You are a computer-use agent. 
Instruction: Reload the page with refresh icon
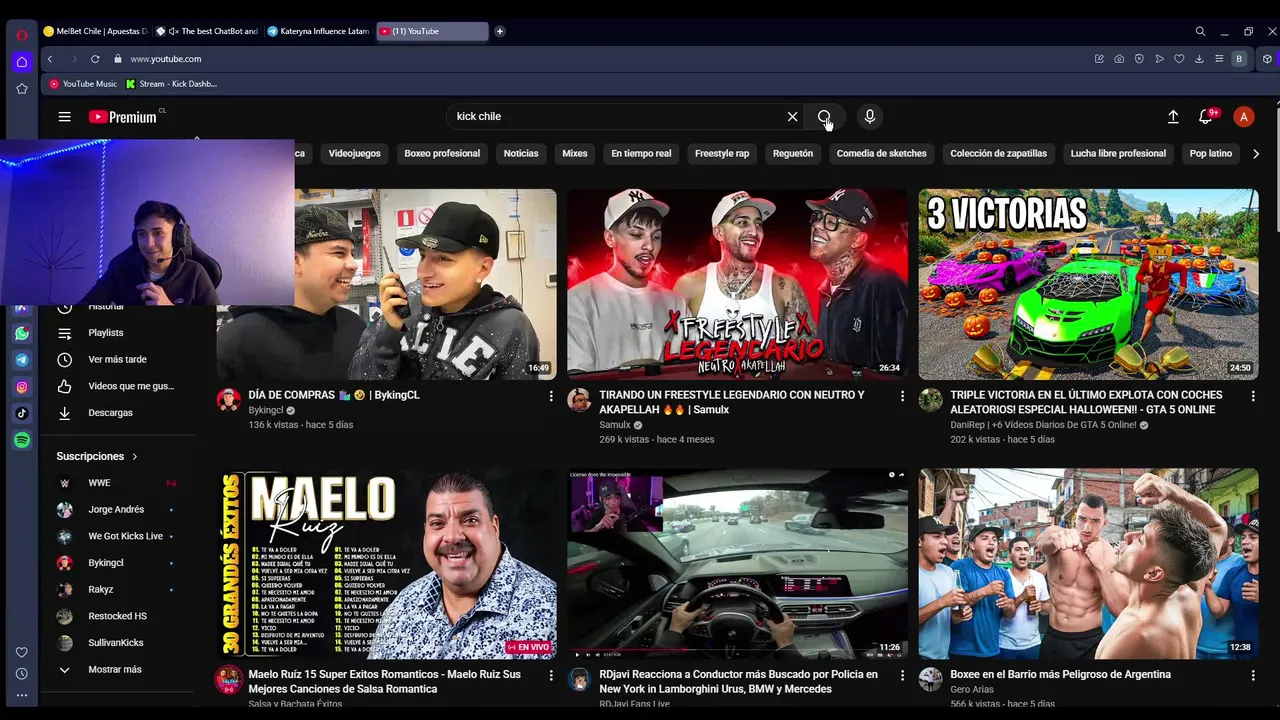click(x=95, y=59)
